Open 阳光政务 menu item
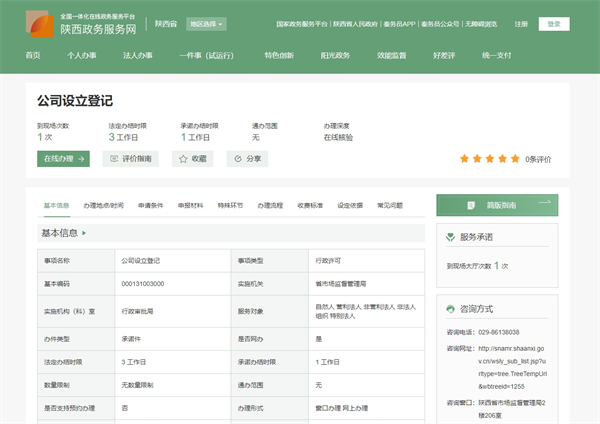 click(335, 55)
